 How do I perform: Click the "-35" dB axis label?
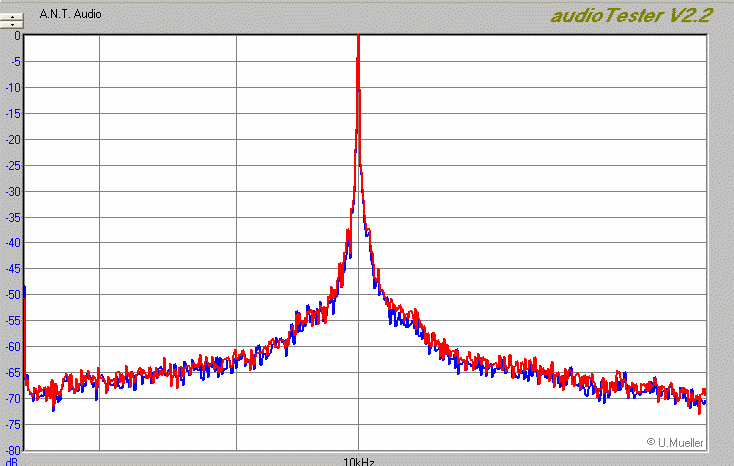click(13, 217)
